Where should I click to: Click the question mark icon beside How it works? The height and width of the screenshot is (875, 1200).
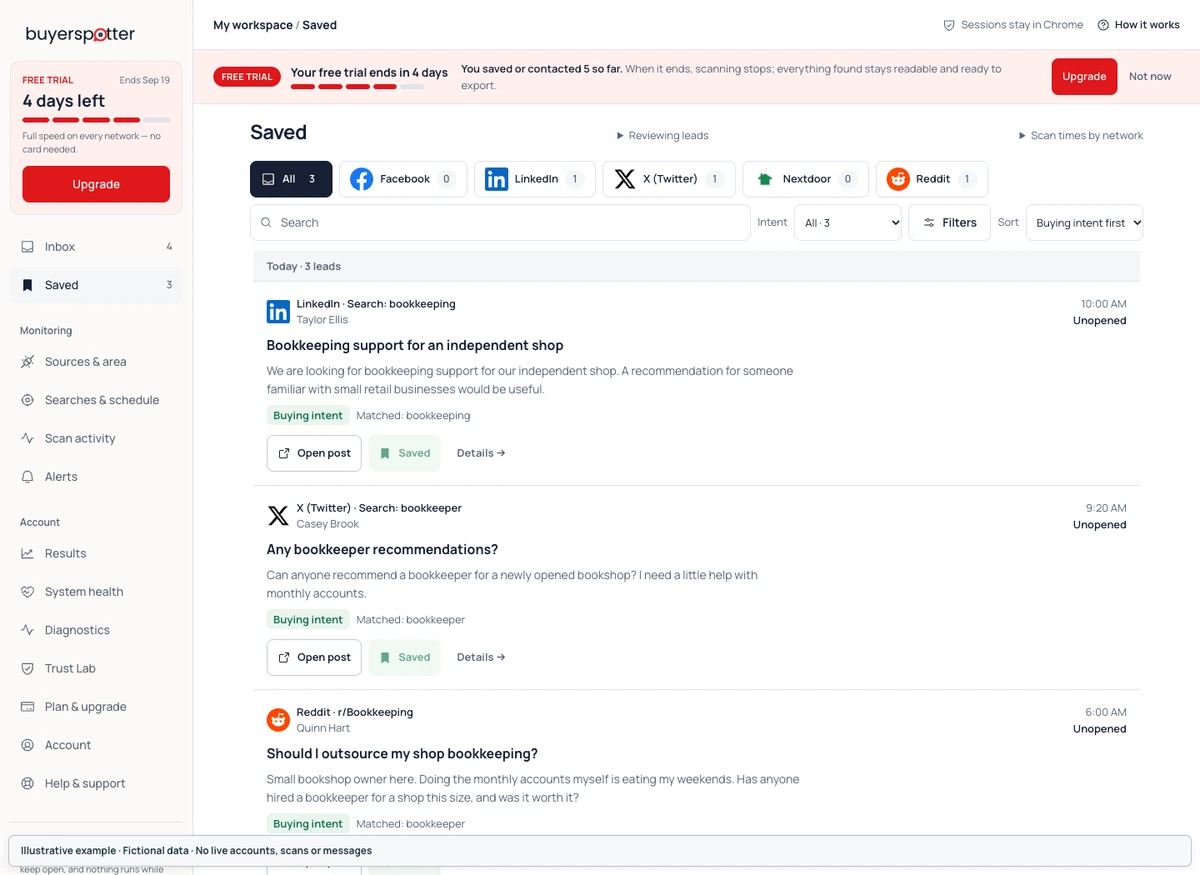1103,25
